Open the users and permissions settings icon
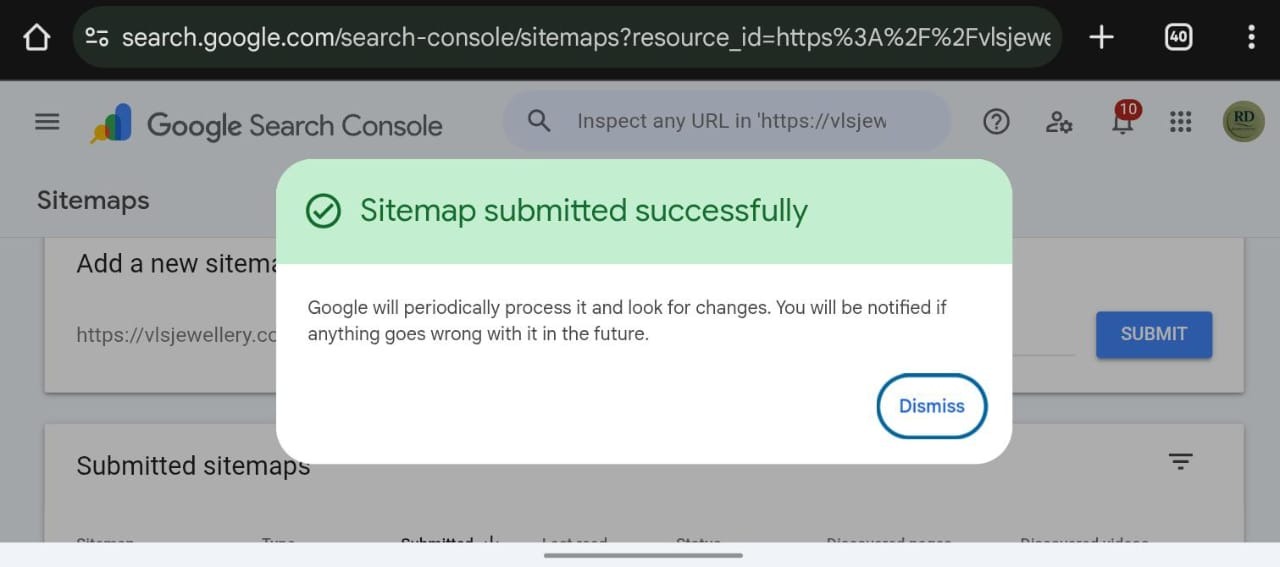Image resolution: width=1280 pixels, height=567 pixels. (x=1059, y=122)
